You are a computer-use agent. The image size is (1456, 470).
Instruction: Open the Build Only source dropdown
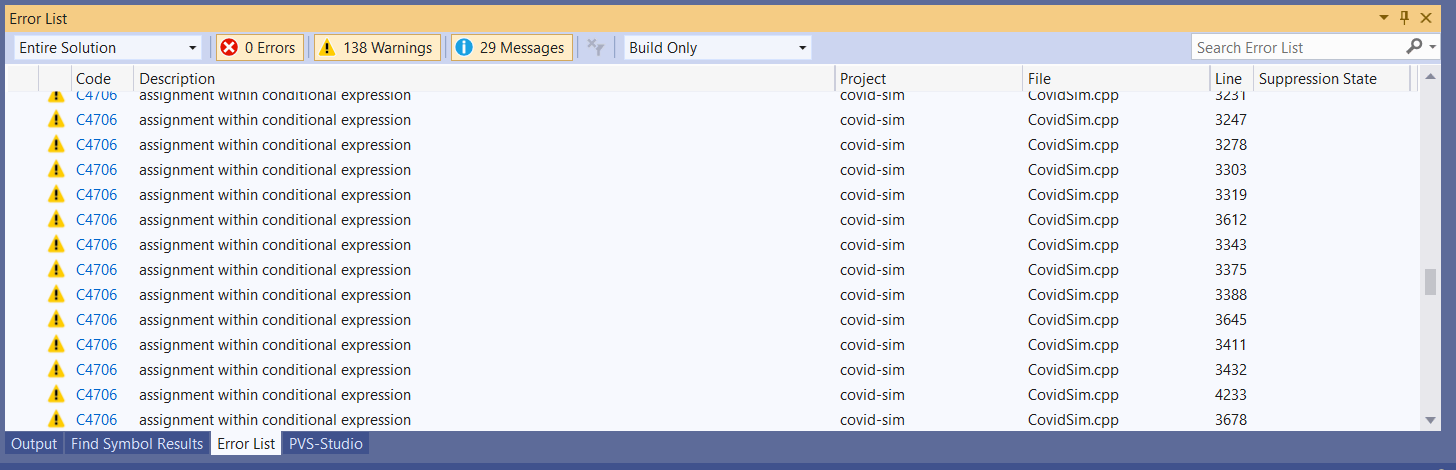pyautogui.click(x=718, y=47)
